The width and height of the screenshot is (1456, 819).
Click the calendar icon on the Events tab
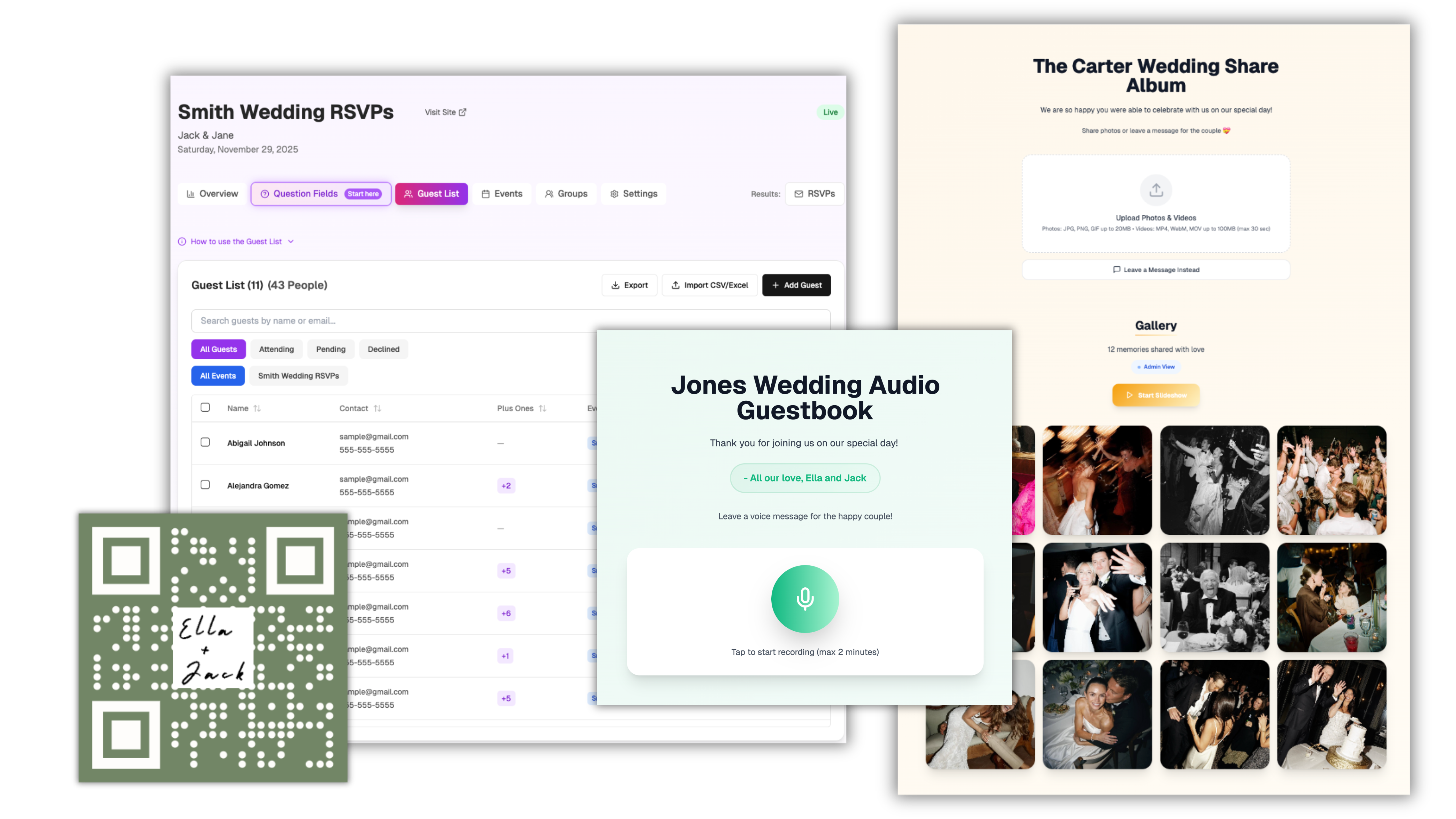point(487,194)
